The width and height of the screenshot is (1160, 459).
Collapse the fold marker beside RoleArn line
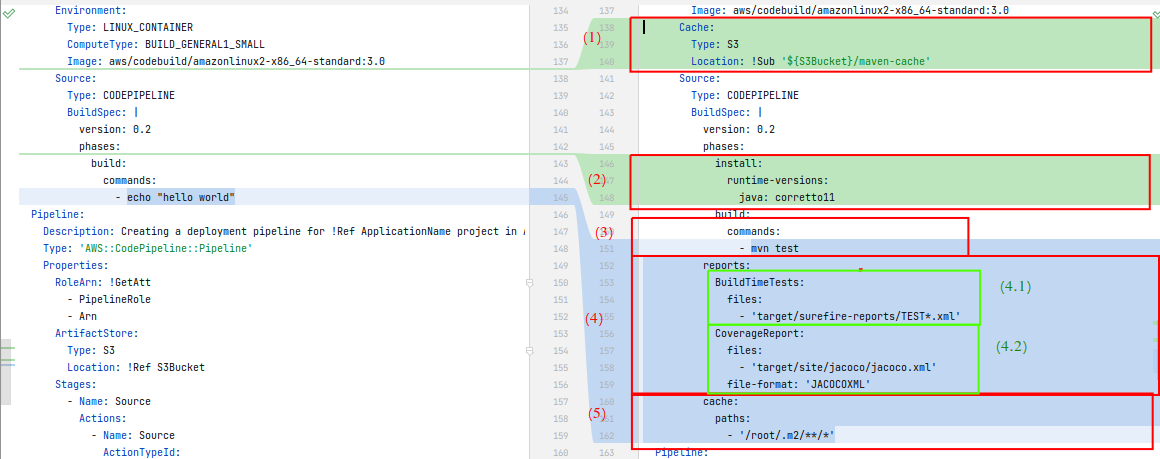(531, 283)
